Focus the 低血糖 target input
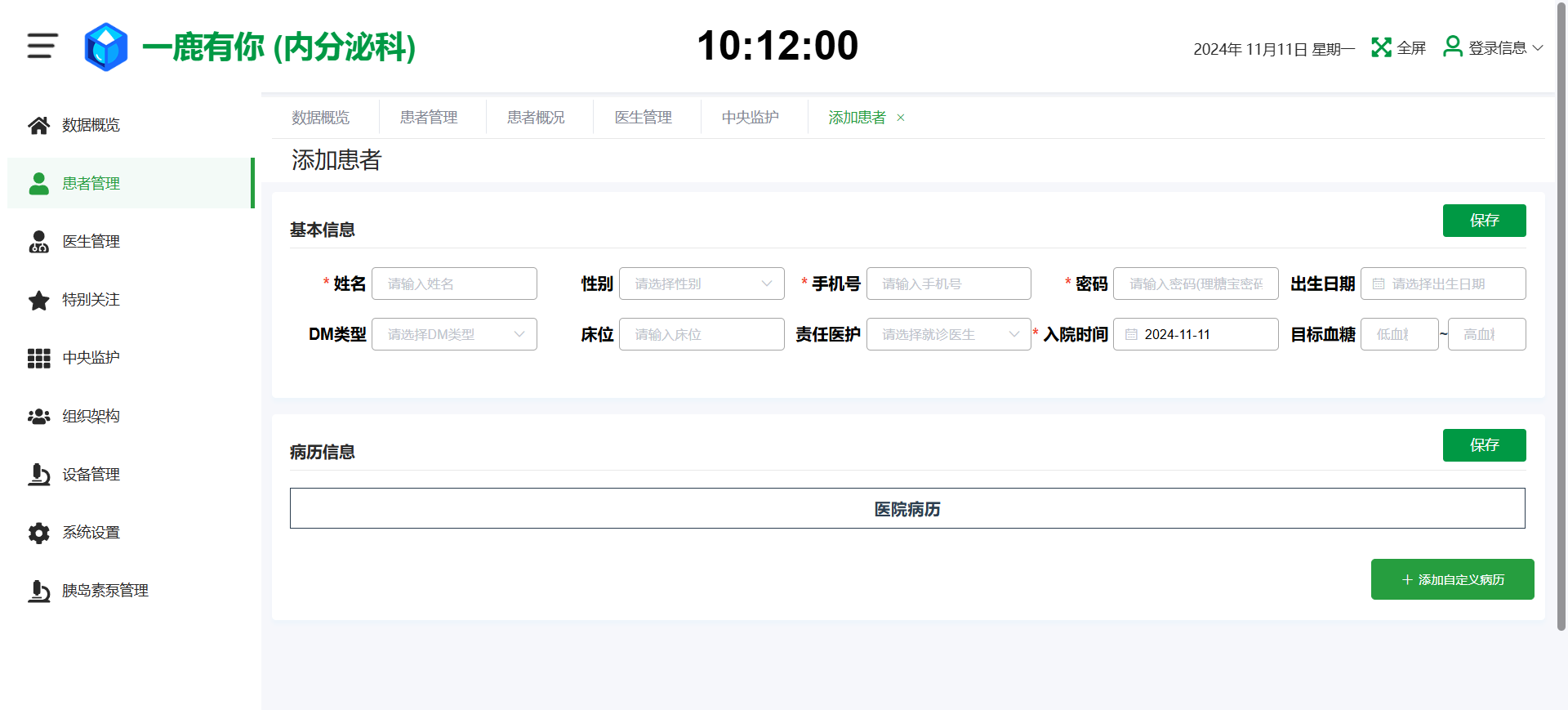This screenshot has height=710, width=1568. [x=1400, y=334]
